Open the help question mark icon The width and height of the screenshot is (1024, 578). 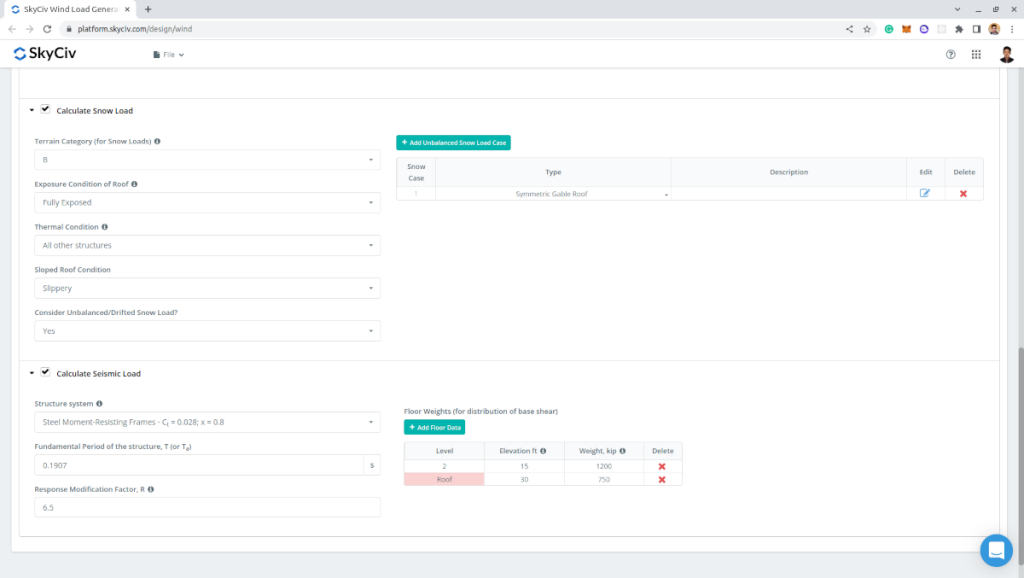pyautogui.click(x=950, y=54)
